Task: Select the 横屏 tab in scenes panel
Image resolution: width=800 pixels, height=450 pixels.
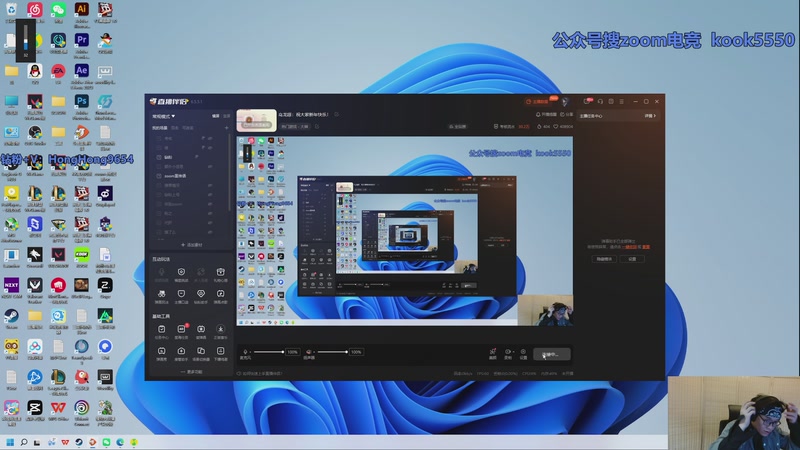Action: click(175, 128)
